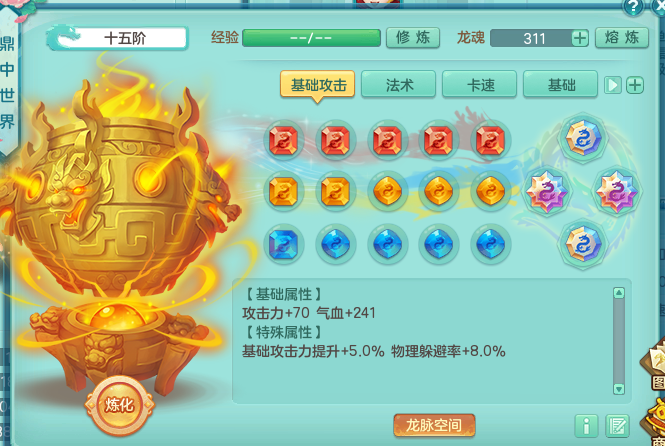Viewport: 665px width, 446px height.
Task: Open the info help icon
Action: (586, 426)
